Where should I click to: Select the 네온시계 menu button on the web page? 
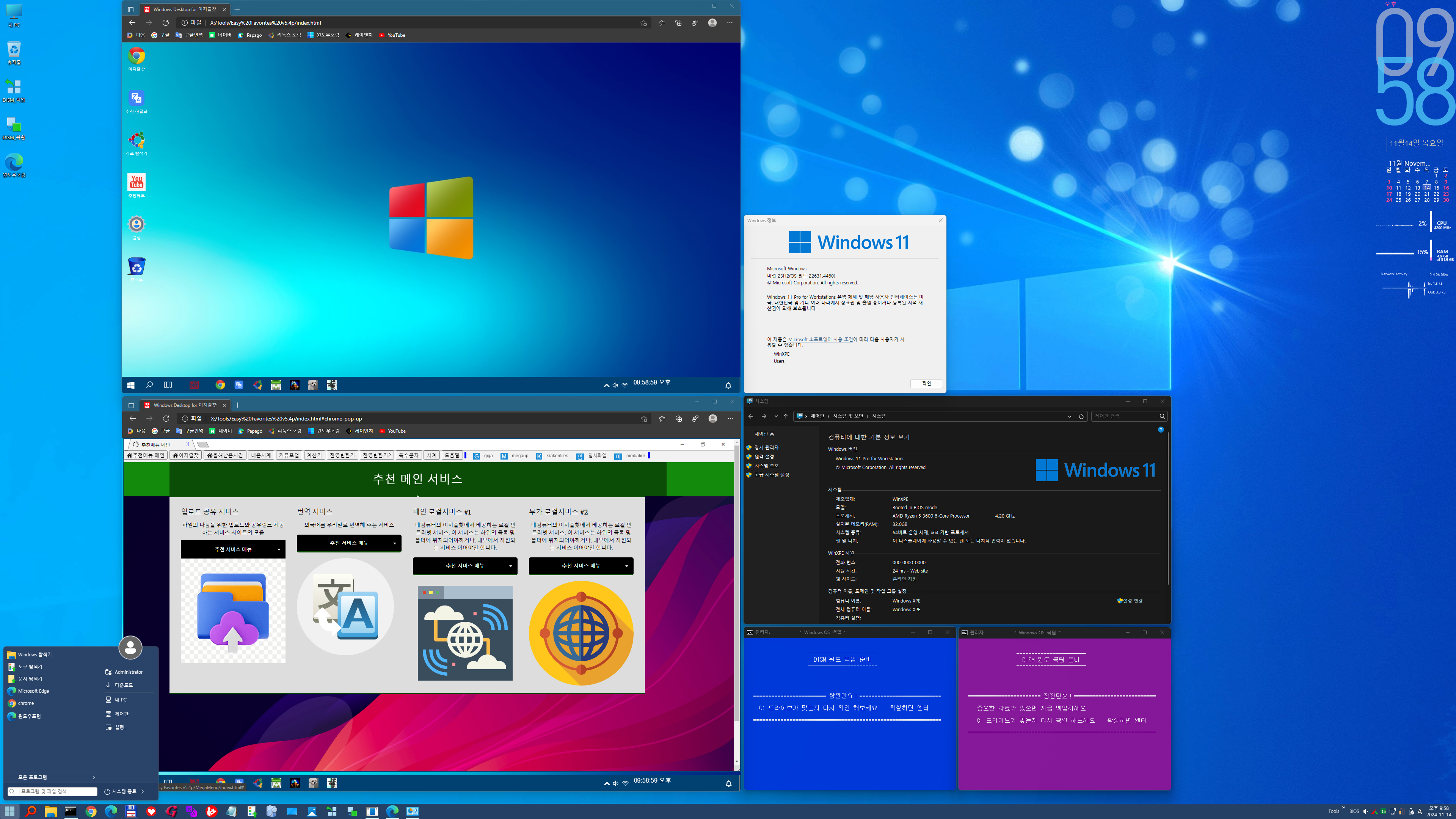click(260, 455)
